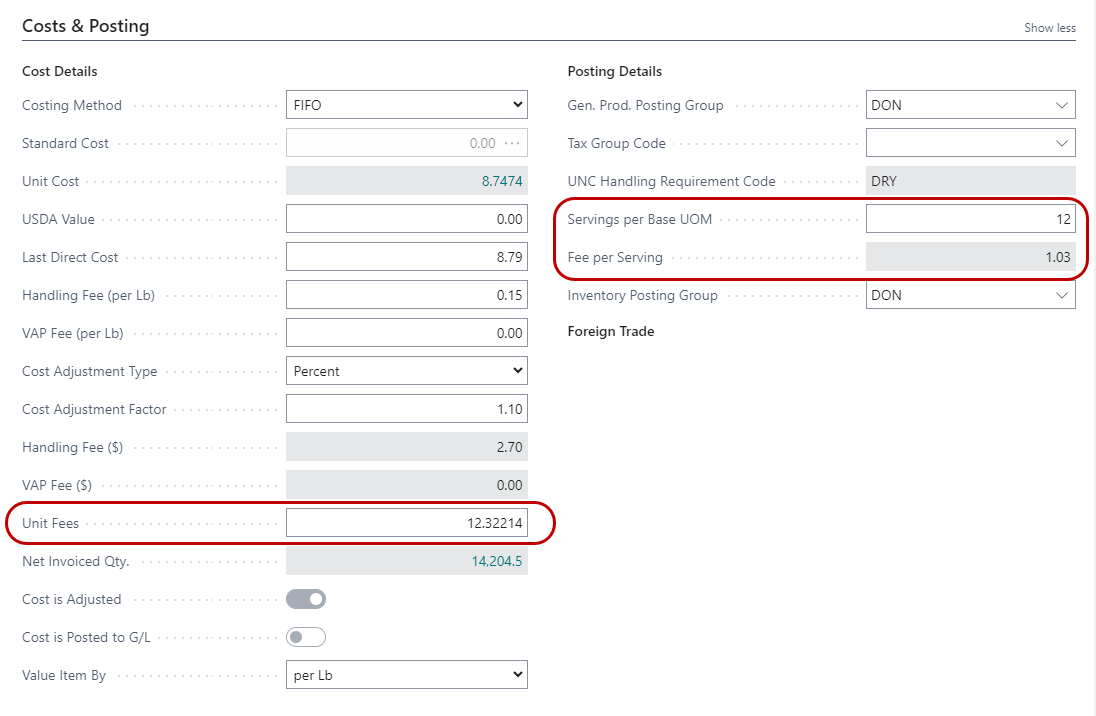Open the Value Item By dropdown
The image size is (1096, 716).
point(406,675)
